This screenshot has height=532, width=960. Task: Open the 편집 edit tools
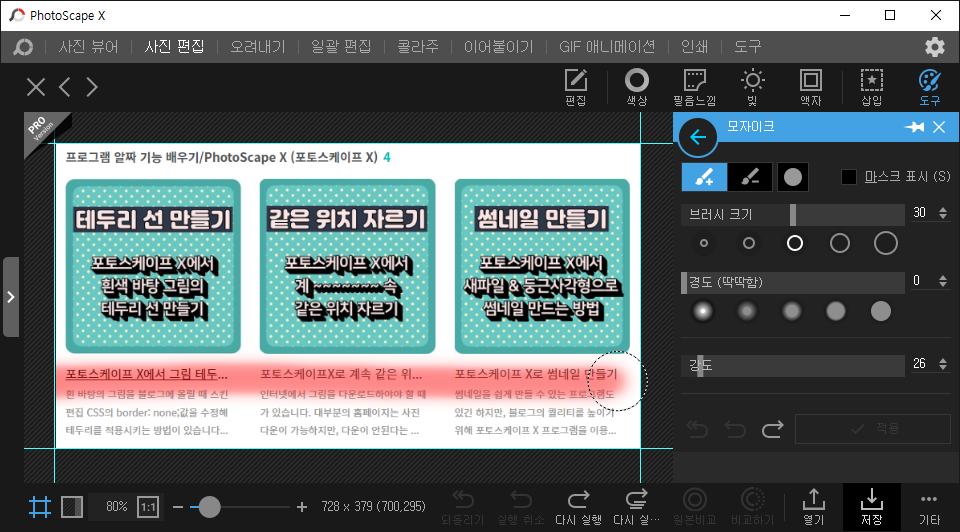(x=576, y=88)
